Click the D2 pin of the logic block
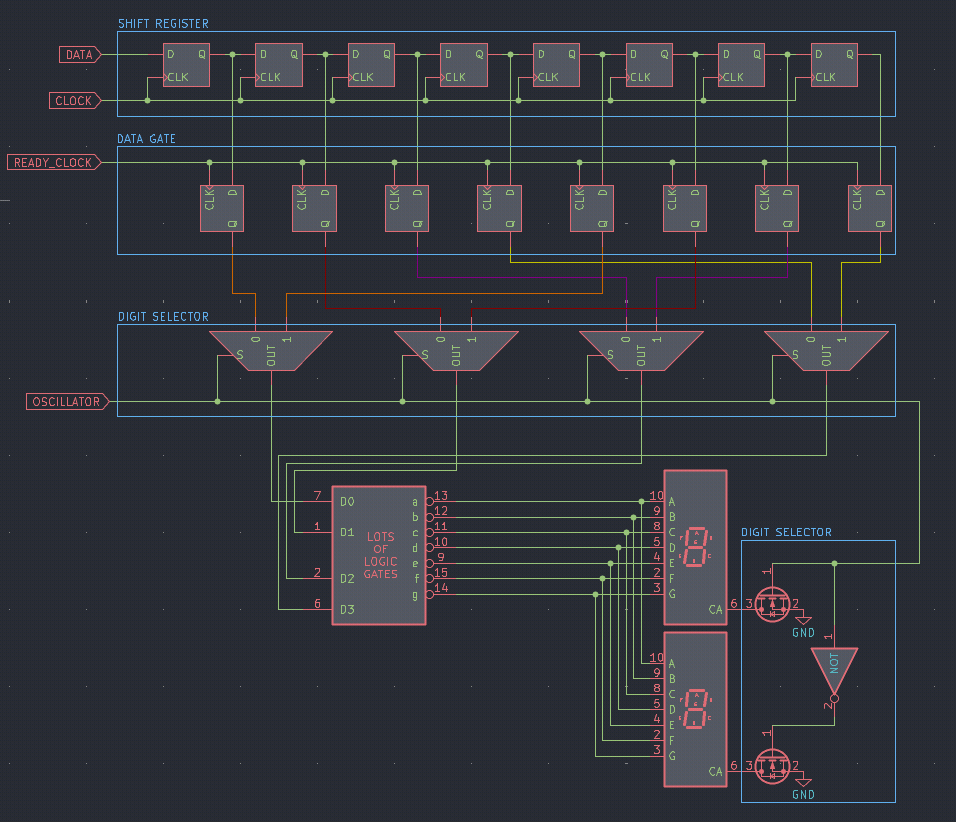Viewport: 956px width, 822px height. 347,579
